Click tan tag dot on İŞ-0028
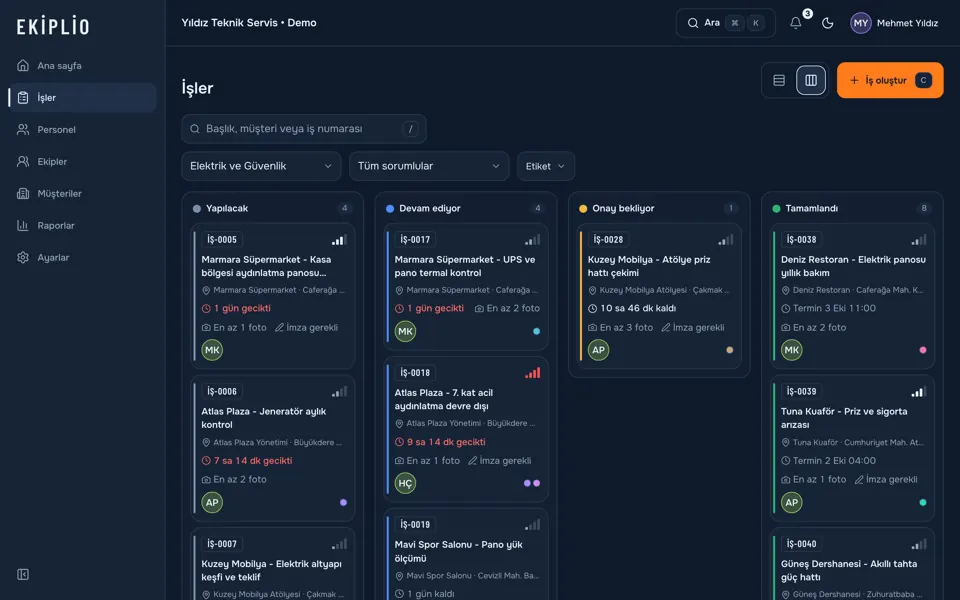 (730, 350)
